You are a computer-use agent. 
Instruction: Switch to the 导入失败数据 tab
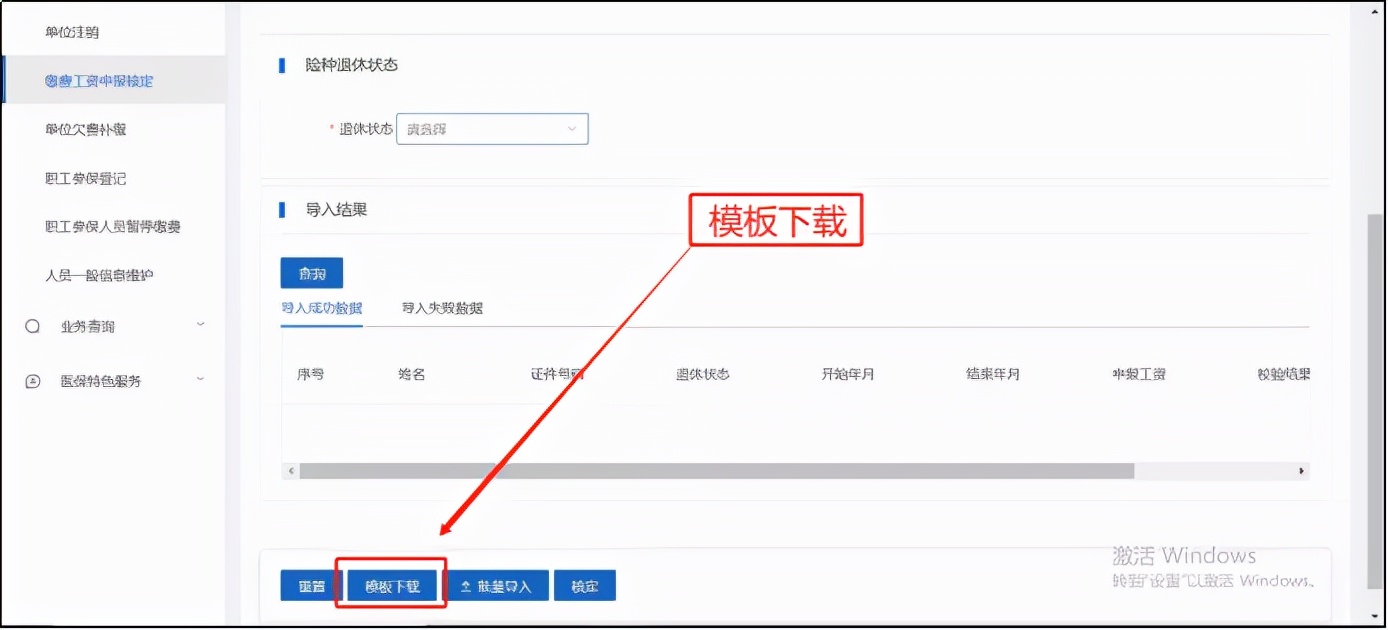(x=442, y=308)
